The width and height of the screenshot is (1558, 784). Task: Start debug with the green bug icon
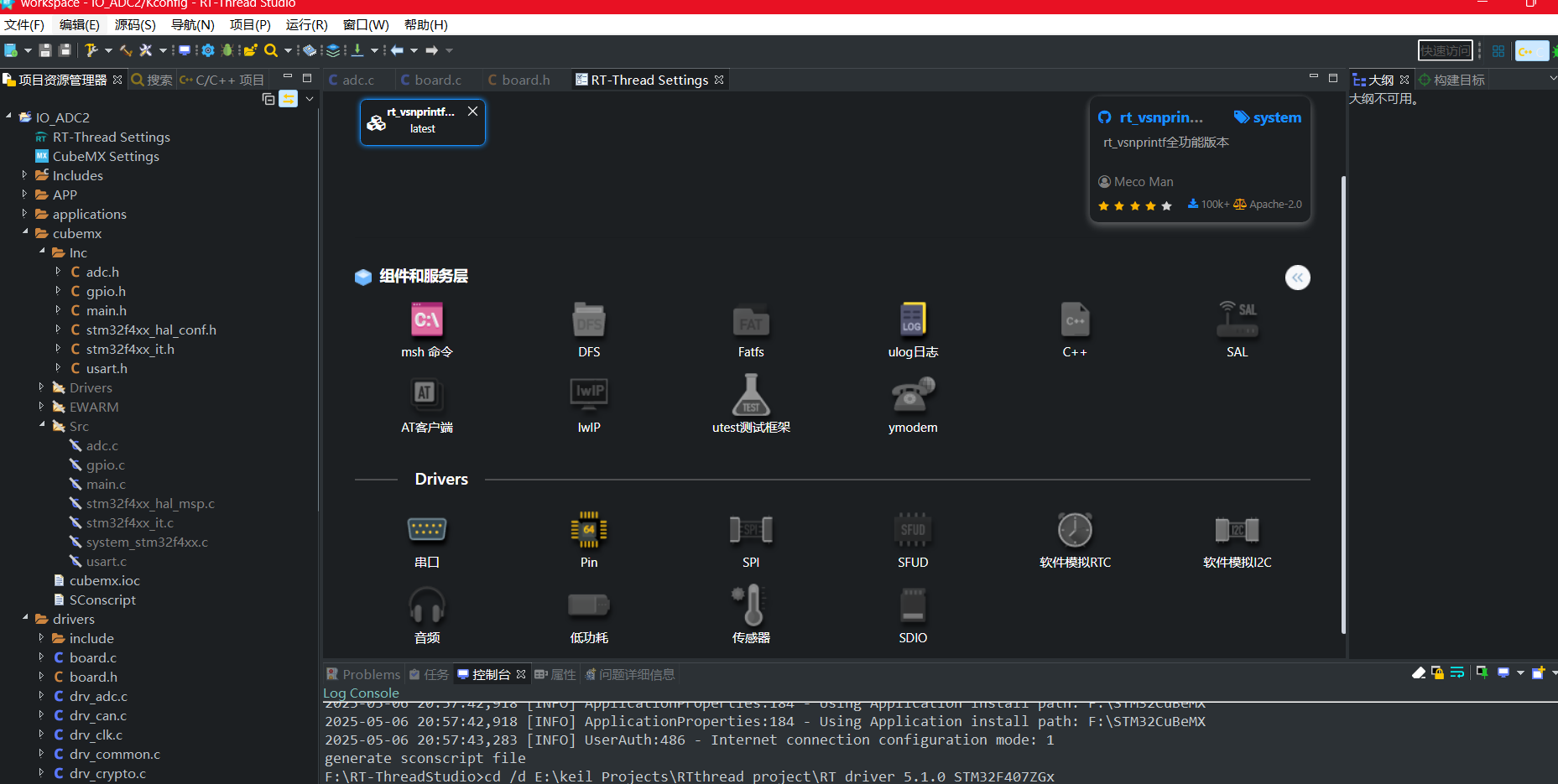227,50
